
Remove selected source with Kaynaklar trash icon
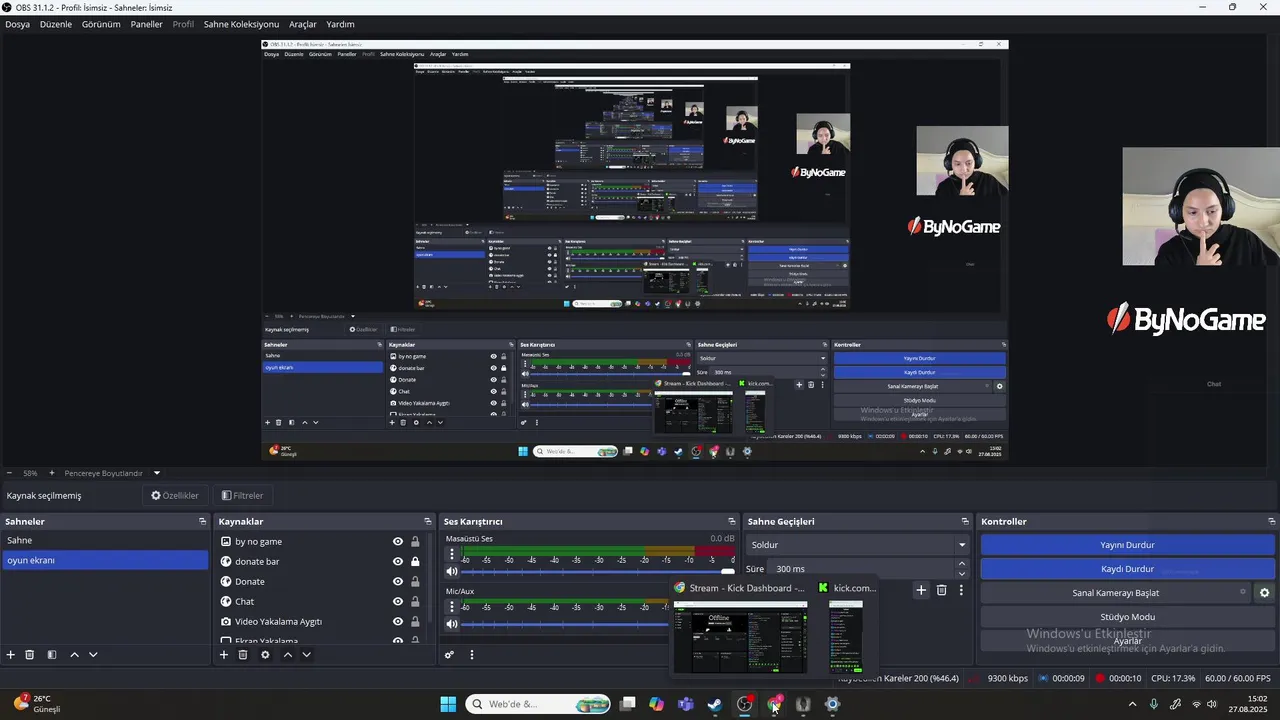coord(243,655)
